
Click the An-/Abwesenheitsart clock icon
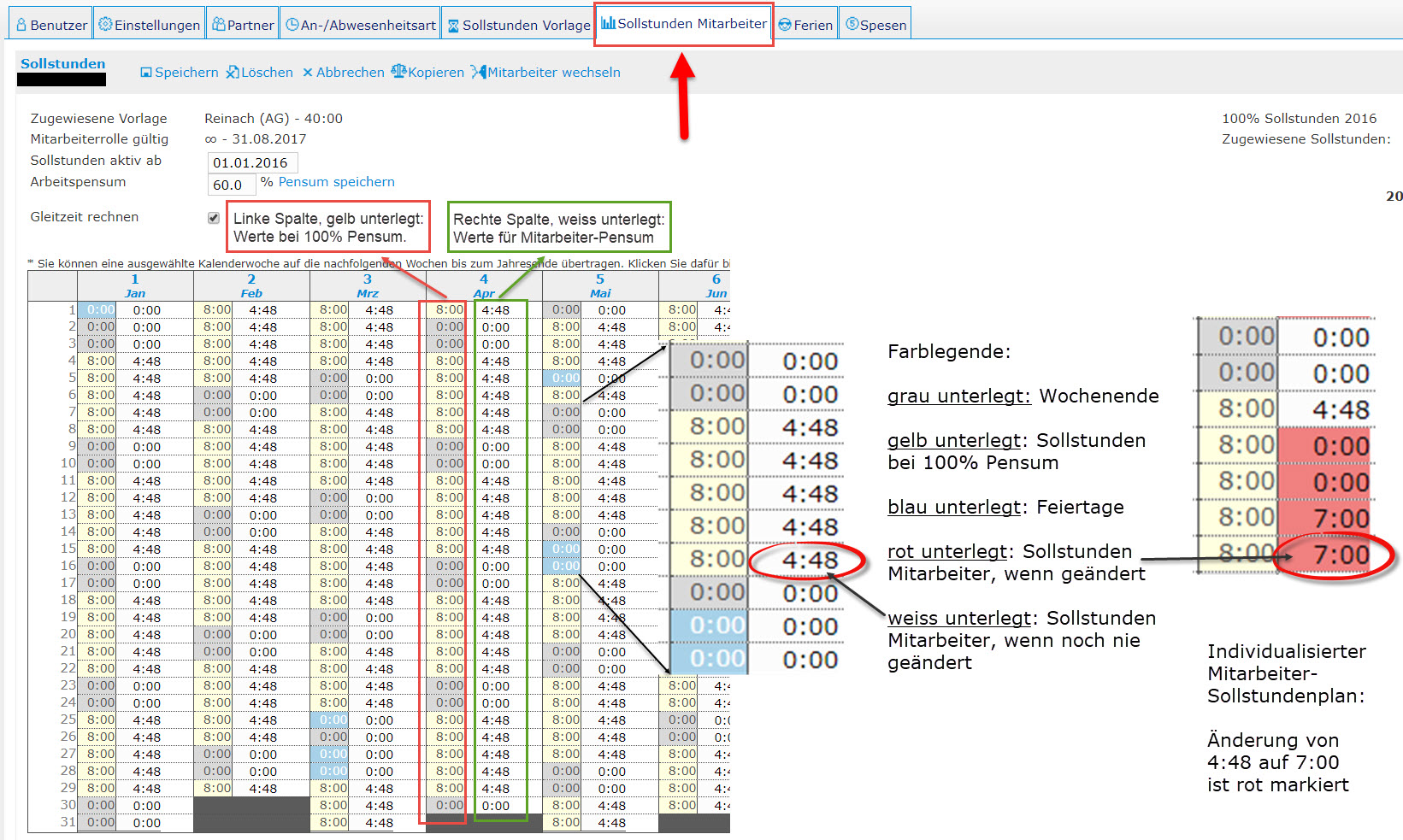[292, 24]
